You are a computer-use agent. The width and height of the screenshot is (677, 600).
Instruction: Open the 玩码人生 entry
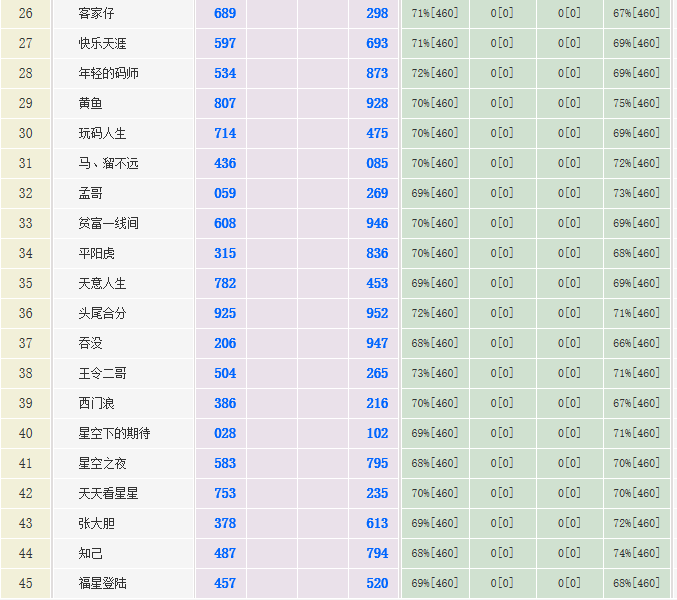point(102,133)
